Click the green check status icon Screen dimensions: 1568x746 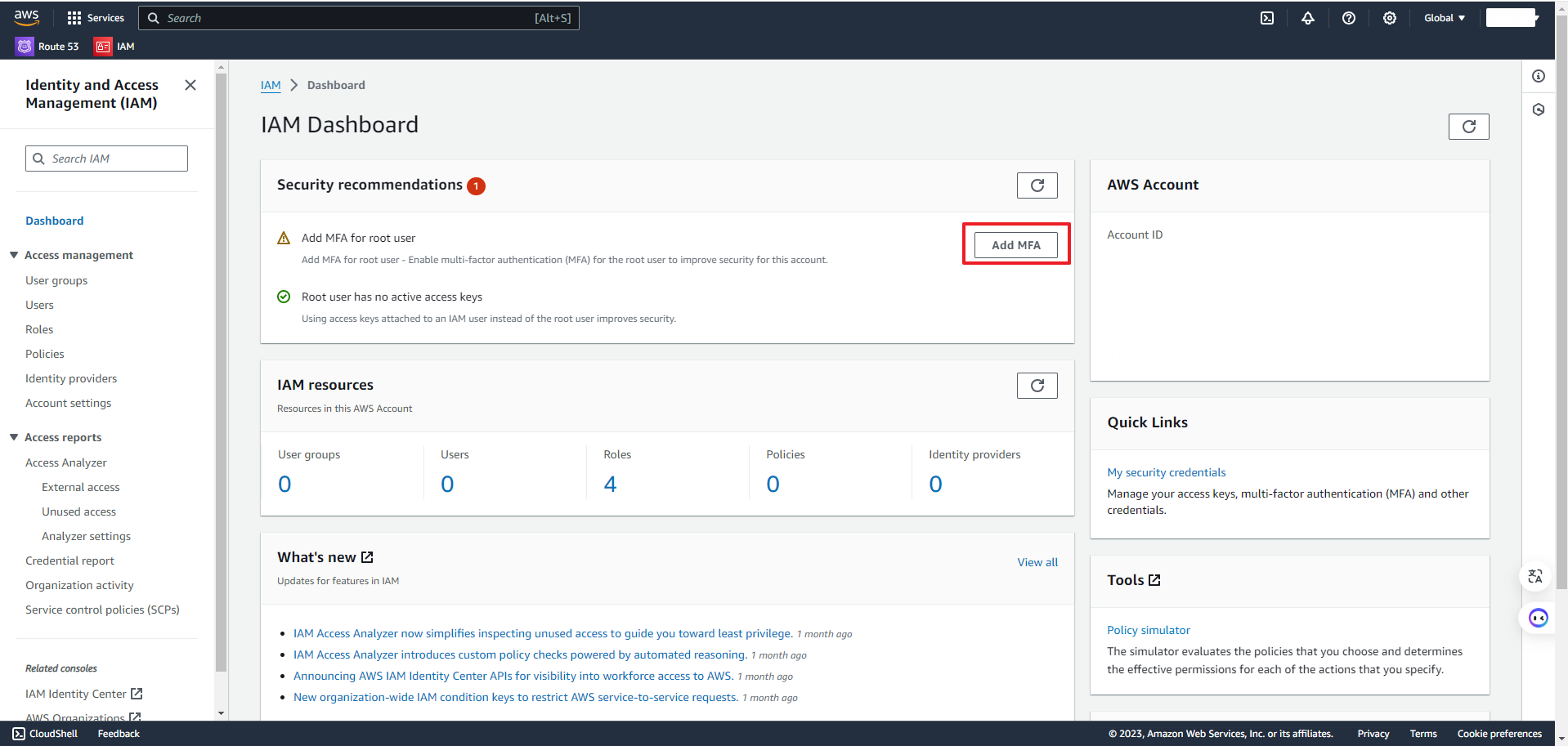(x=284, y=297)
